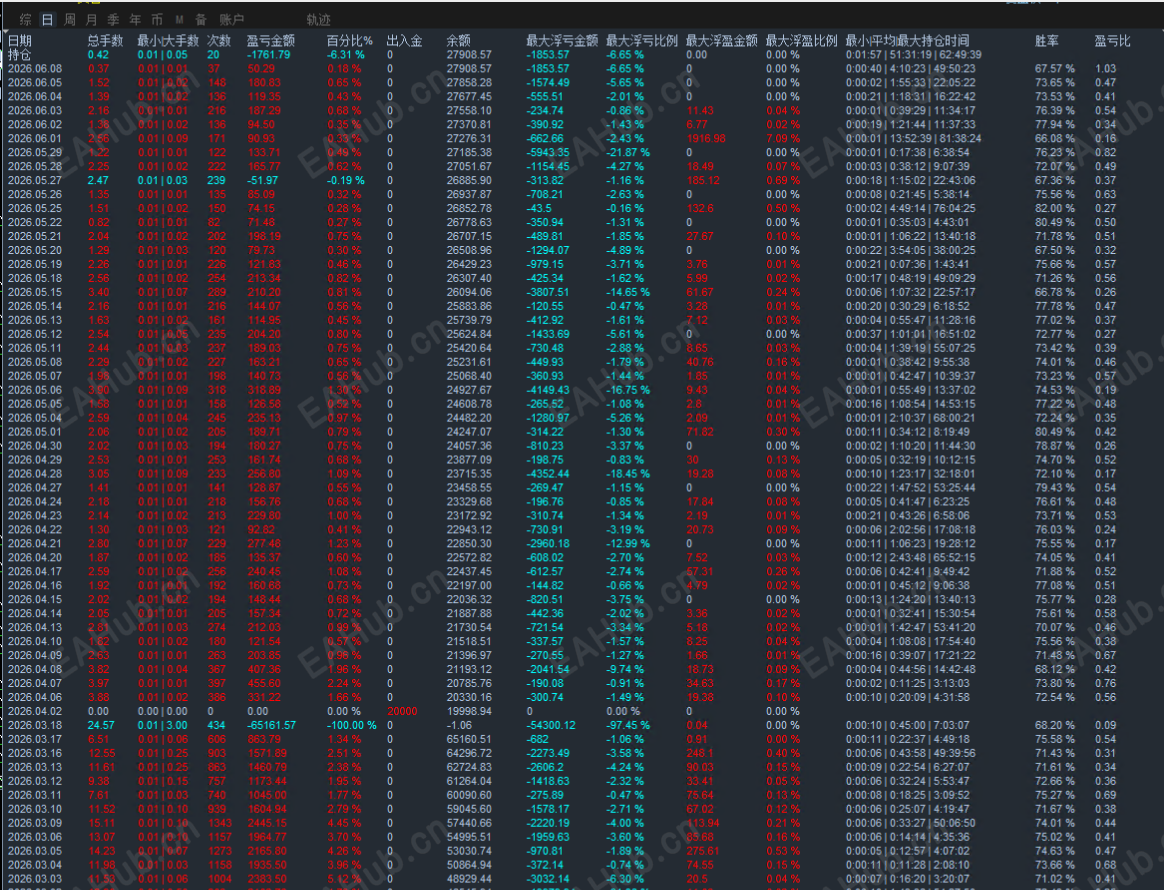Viewport: 1164px width, 890px height.
Task: Select the 日 daily tab
Action: 48,20
